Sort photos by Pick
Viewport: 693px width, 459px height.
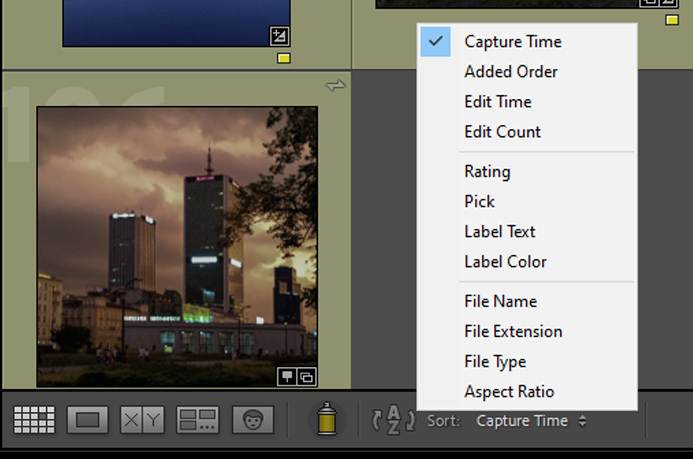coord(527,201)
